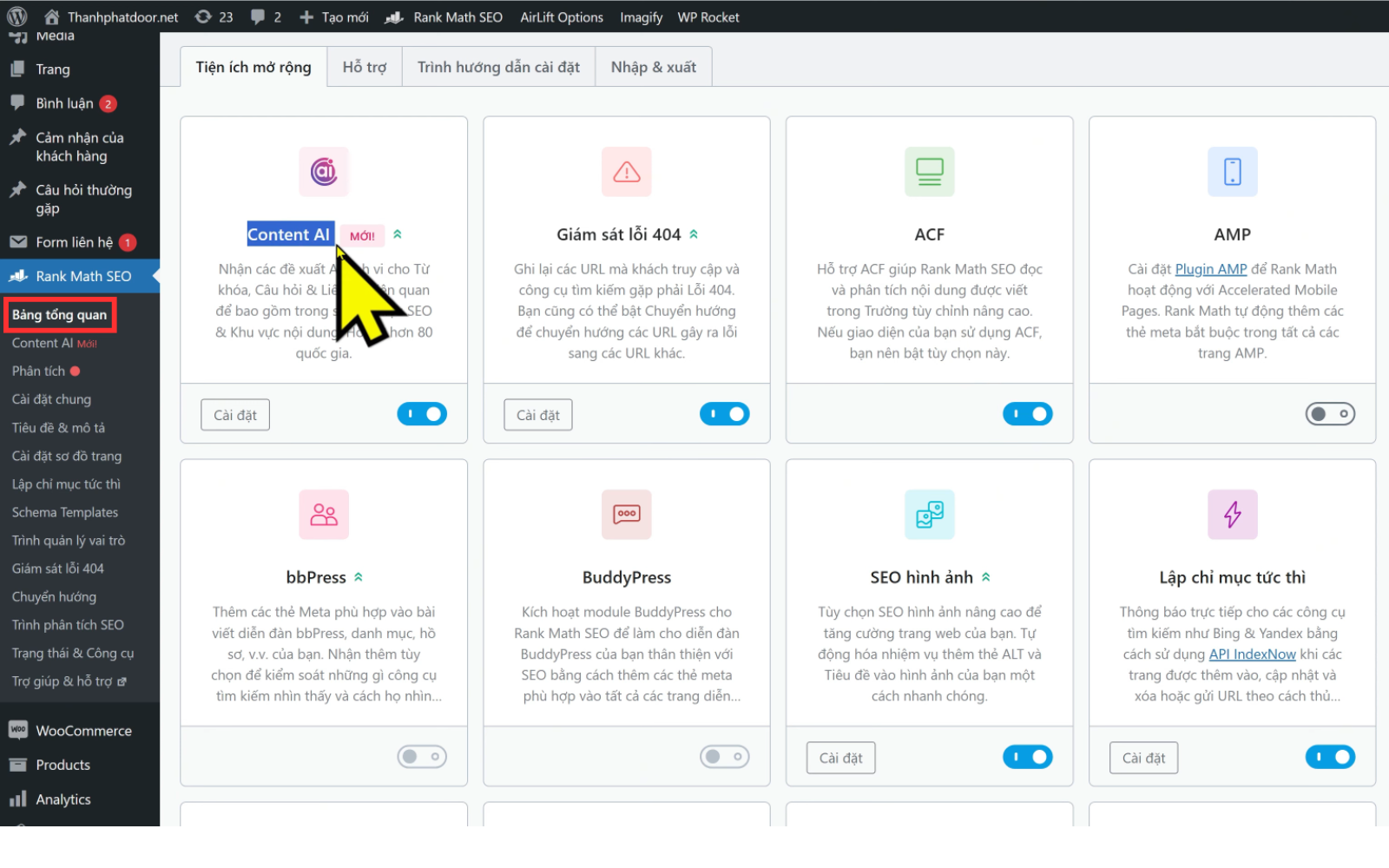Viewport: 1389px width, 868px height.
Task: Click the bbPress users icon
Action: 324,515
